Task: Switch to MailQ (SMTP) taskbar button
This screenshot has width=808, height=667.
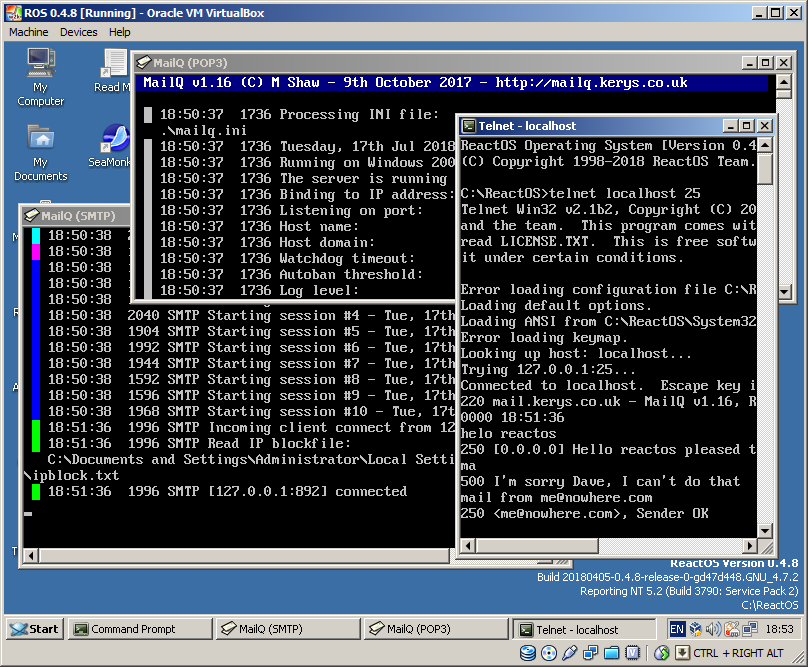Action: (288, 629)
